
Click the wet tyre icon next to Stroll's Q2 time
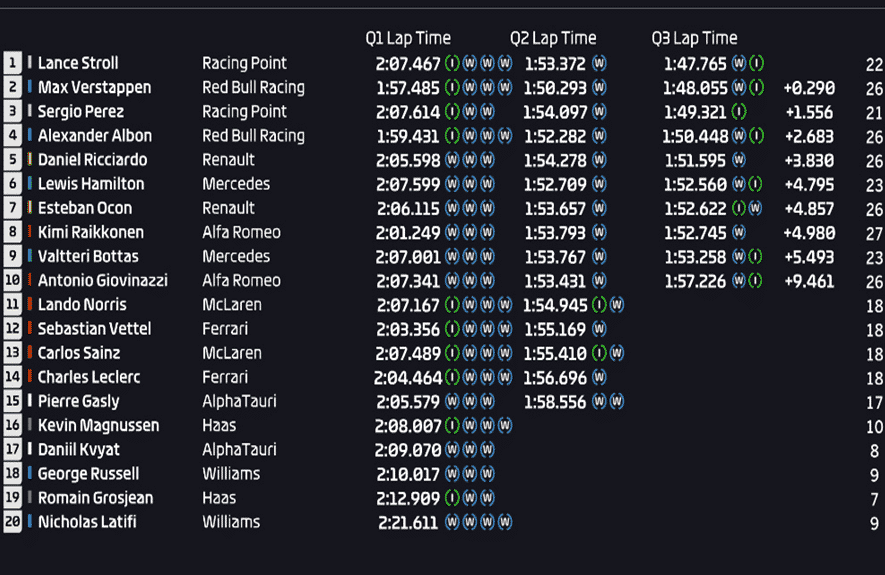pyautogui.click(x=599, y=63)
